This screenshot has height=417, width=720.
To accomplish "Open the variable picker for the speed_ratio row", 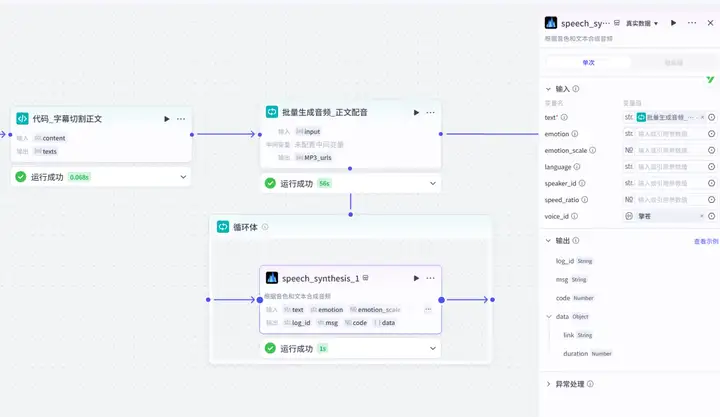I will [x=711, y=200].
